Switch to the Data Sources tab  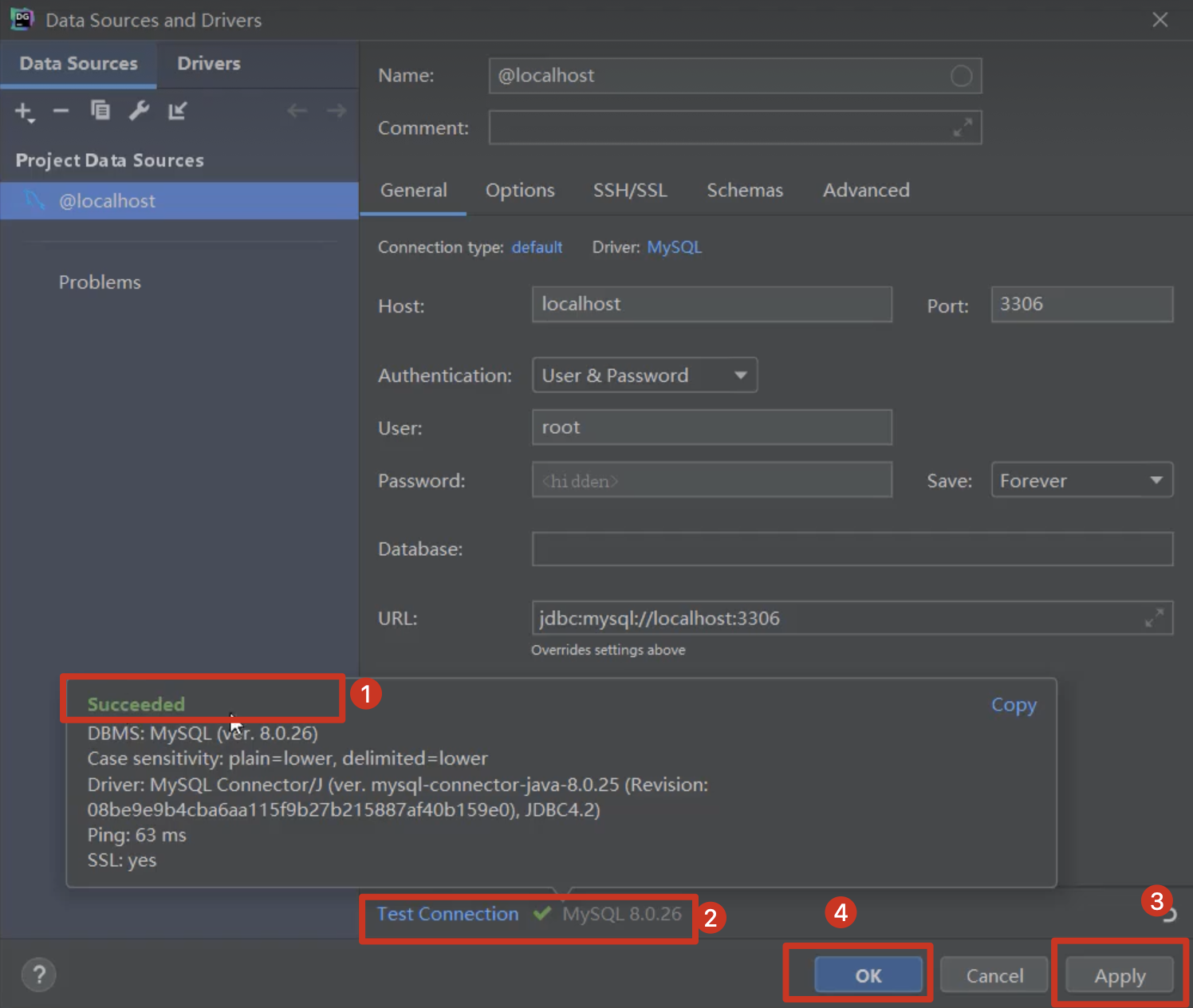pos(78,64)
